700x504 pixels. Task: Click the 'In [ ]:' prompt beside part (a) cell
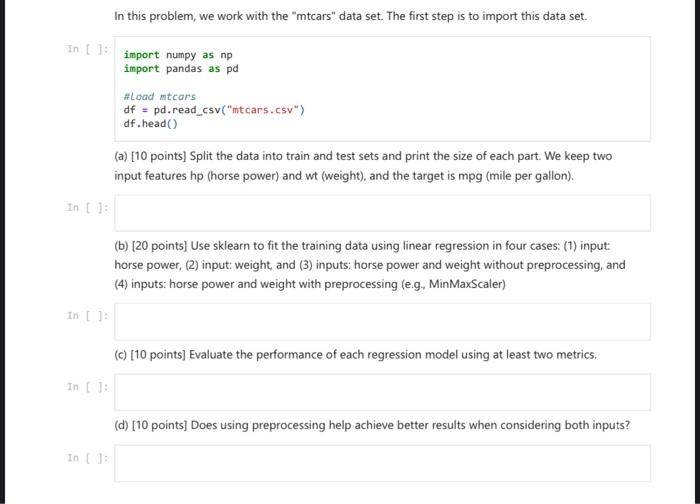click(x=88, y=207)
